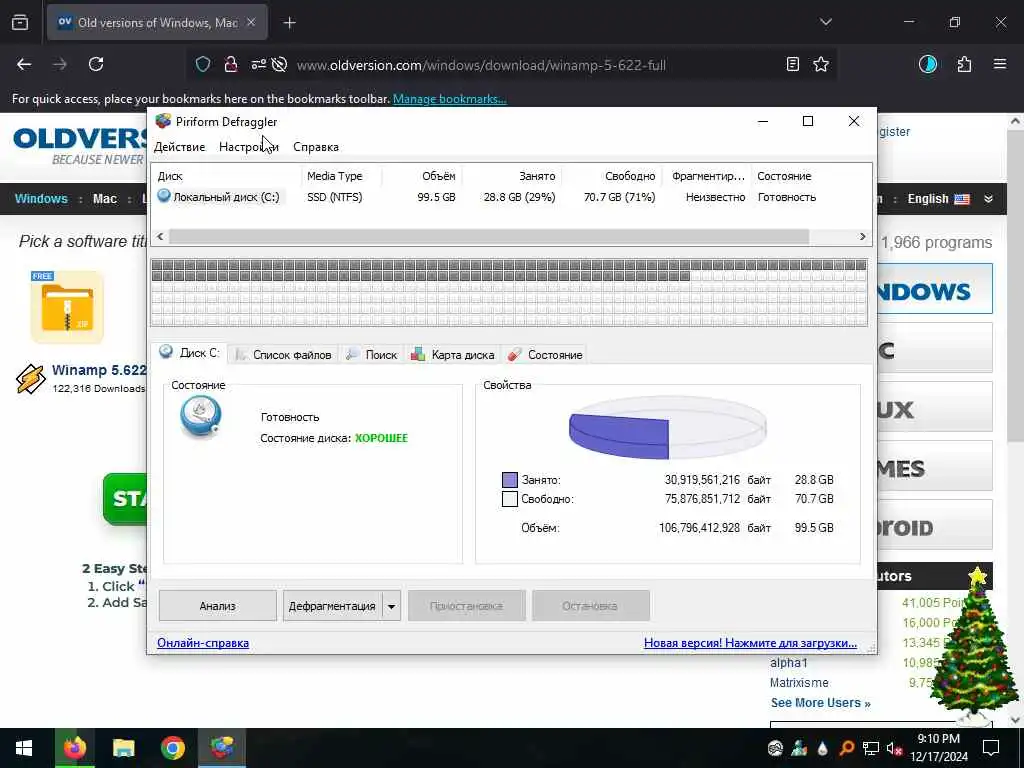Select the Диск C: tab
The image size is (1024, 768).
(190, 353)
